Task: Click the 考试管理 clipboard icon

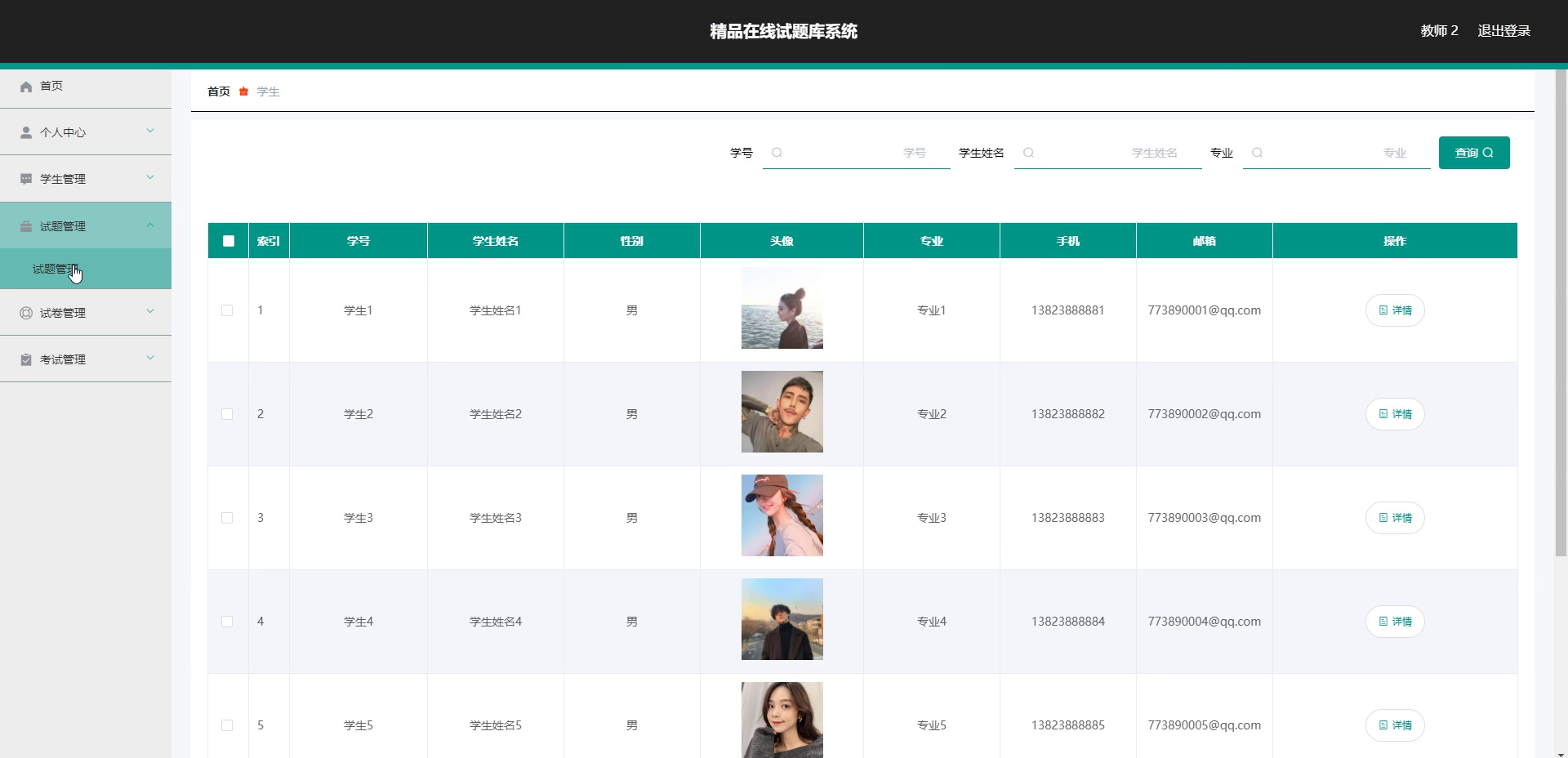Action: [26, 359]
